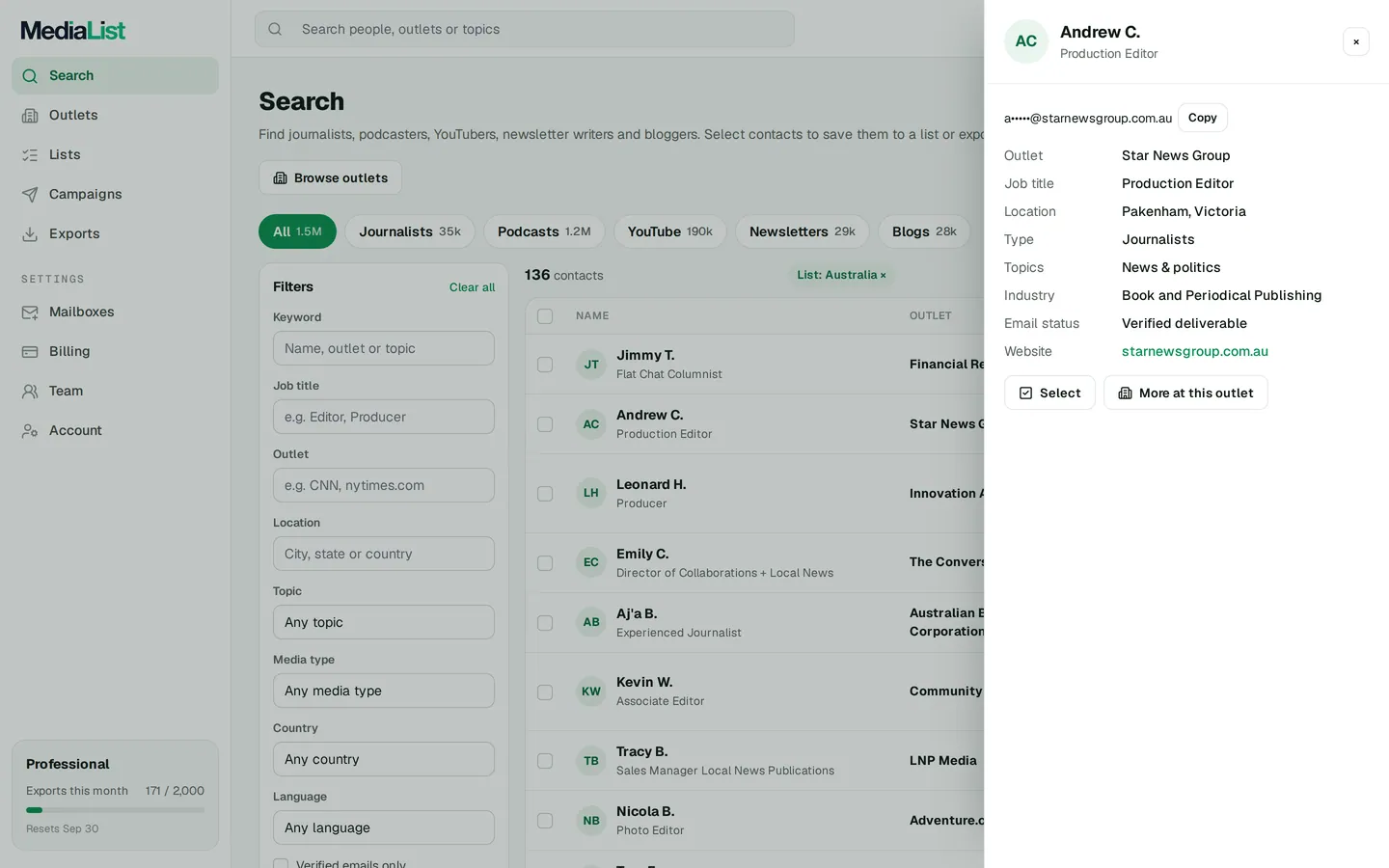This screenshot has width=1389, height=868.
Task: Switch to the Newsletters 29k tab
Action: pyautogui.click(x=803, y=231)
